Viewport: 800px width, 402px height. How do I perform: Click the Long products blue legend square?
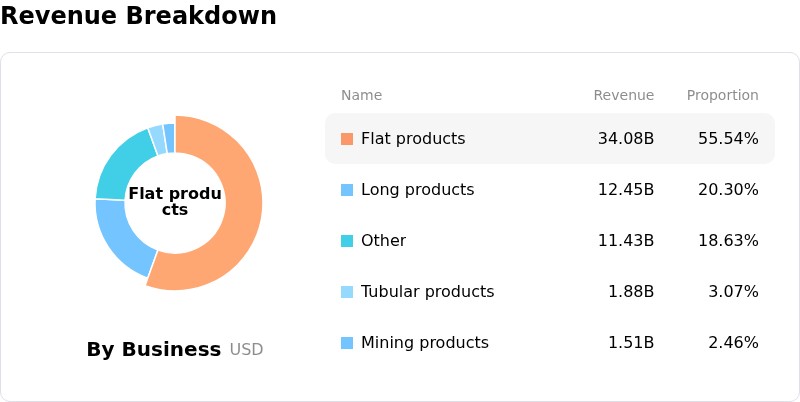(x=347, y=190)
